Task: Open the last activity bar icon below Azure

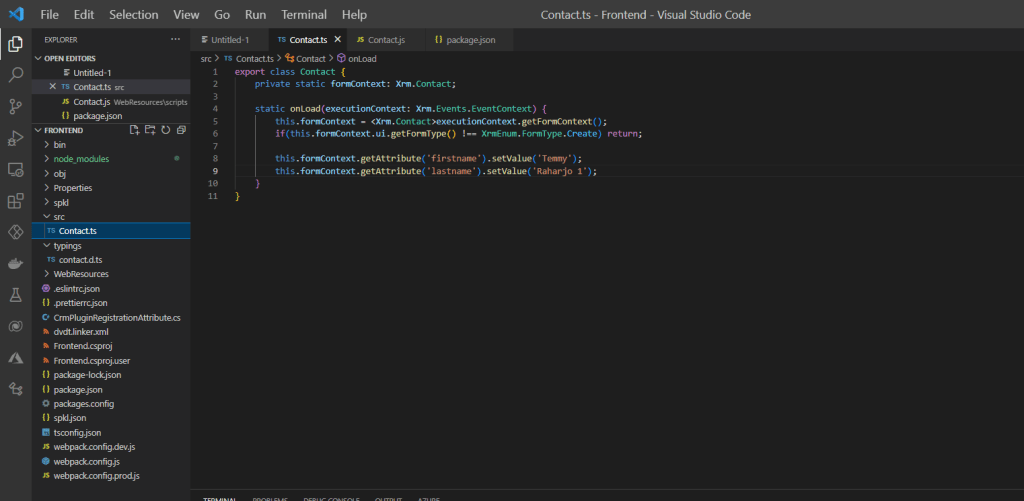Action: 16,389
